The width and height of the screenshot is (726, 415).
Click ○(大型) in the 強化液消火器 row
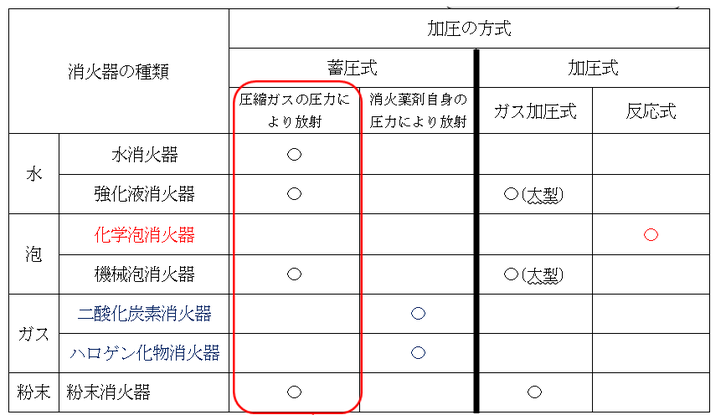533,195
